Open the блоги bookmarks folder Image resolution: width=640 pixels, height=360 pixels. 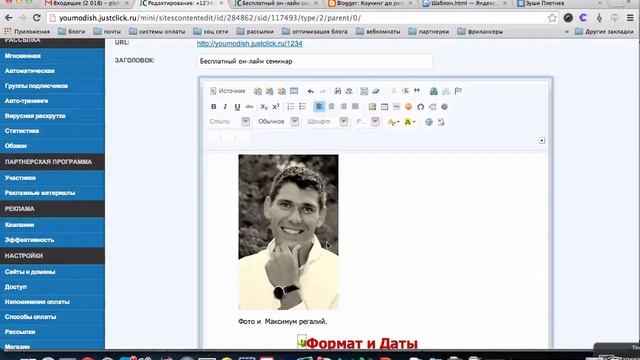click(72, 31)
